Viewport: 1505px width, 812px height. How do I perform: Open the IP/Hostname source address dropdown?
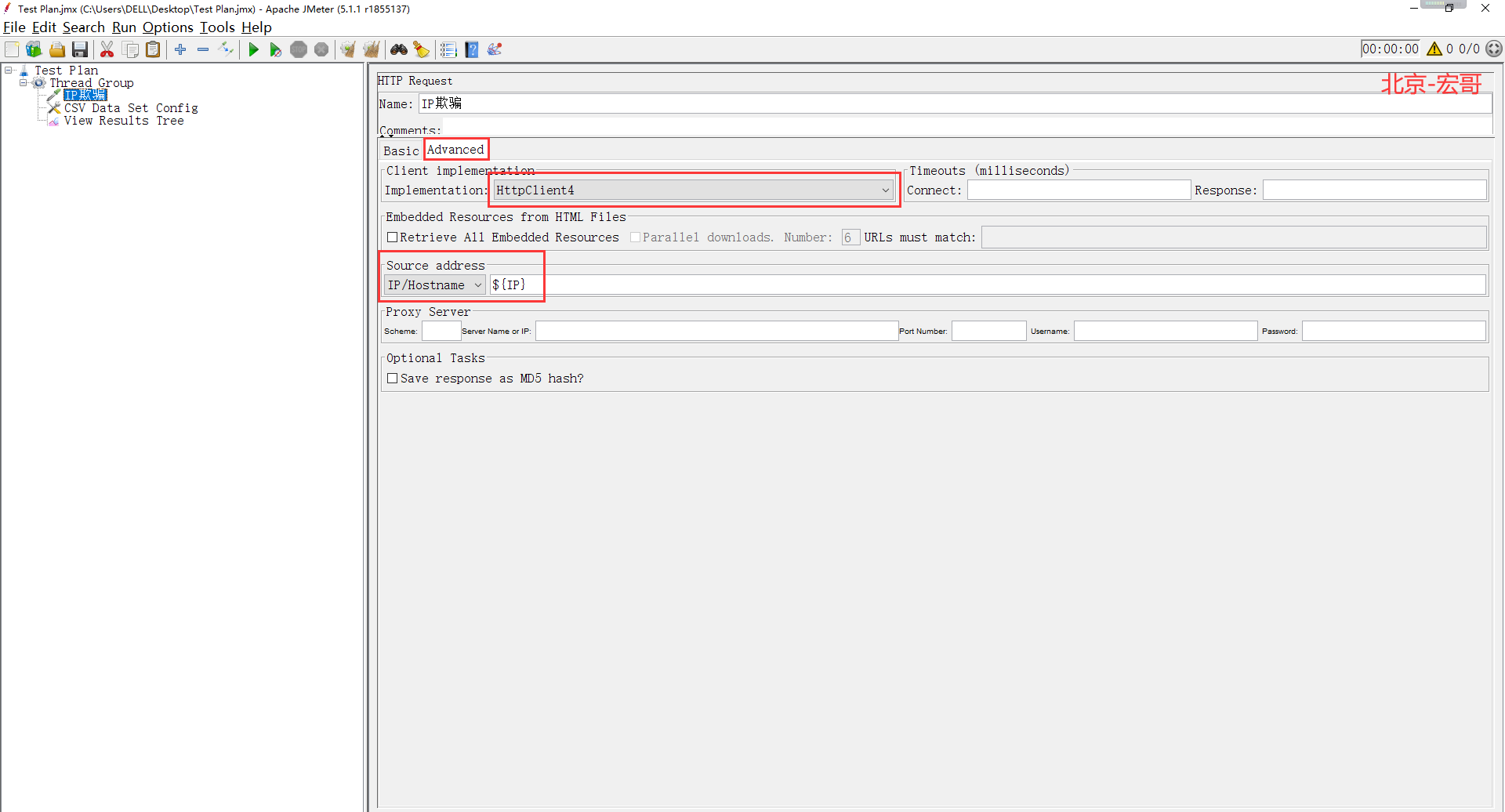point(435,285)
